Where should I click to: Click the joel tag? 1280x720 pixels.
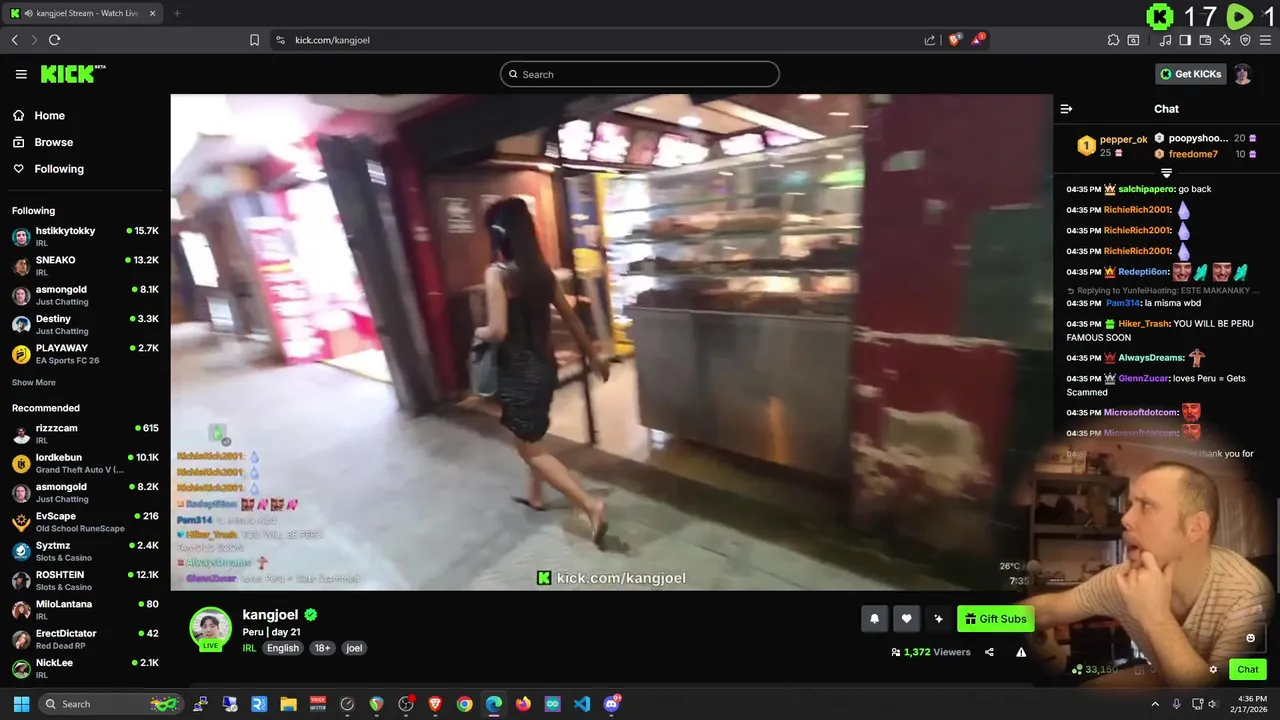(354, 648)
